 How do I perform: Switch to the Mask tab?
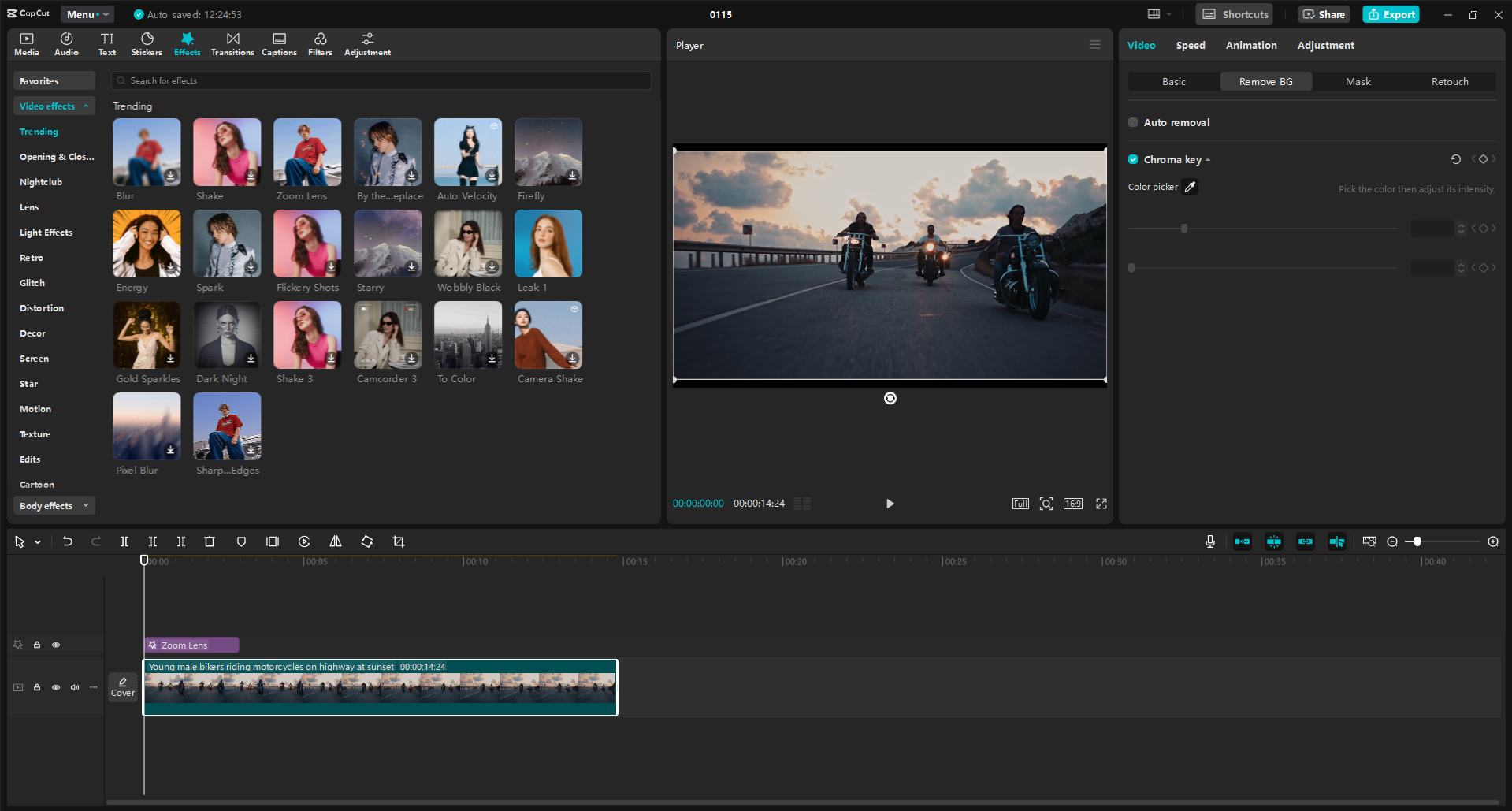point(1358,81)
